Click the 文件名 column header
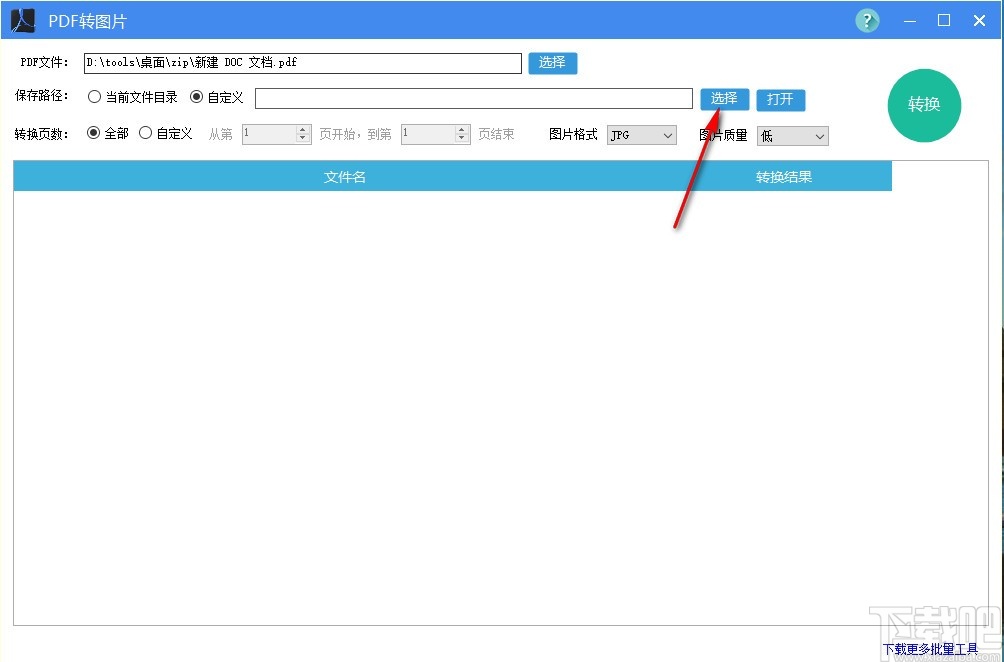The width and height of the screenshot is (1004, 662). coord(344,177)
